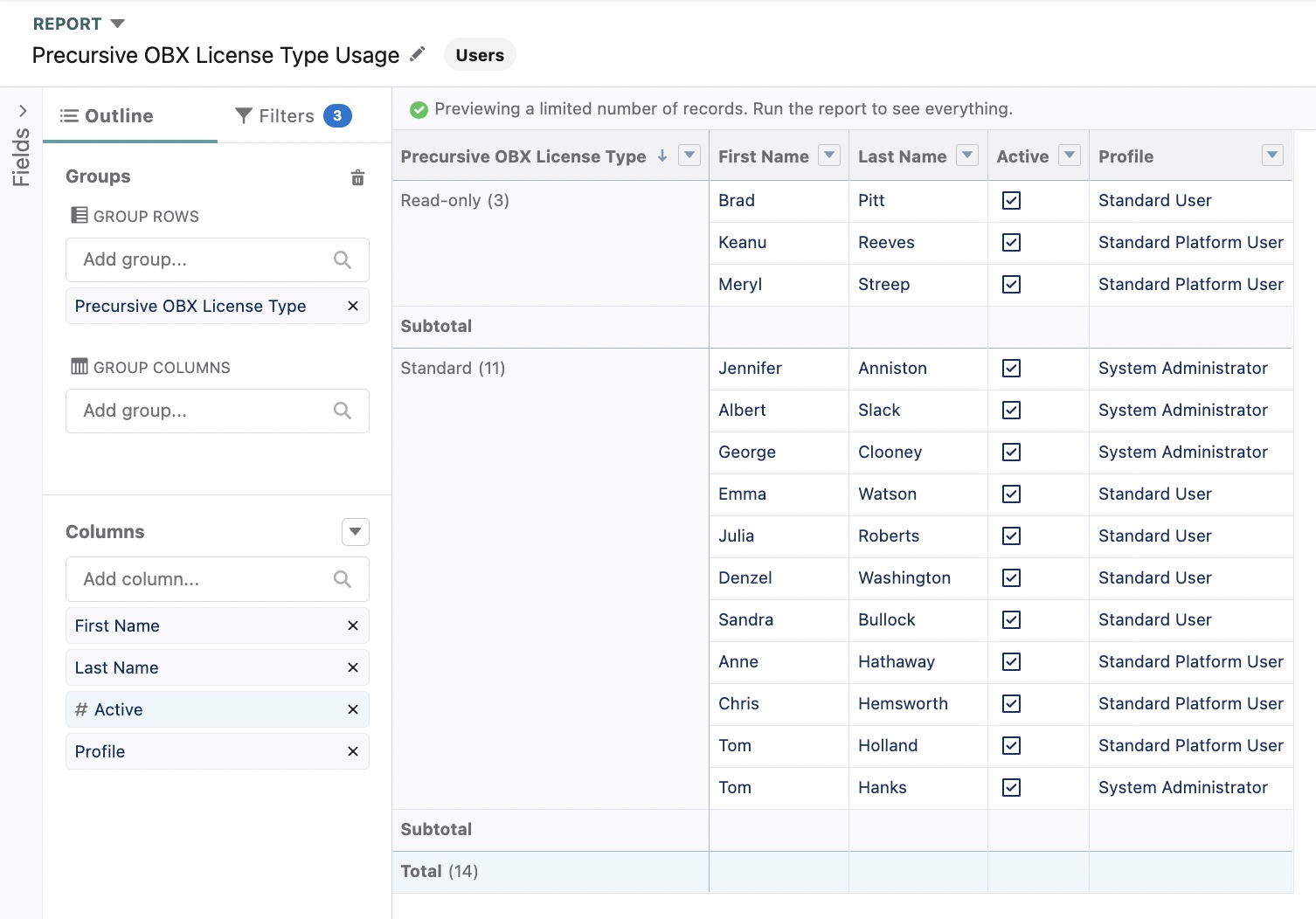The width and height of the screenshot is (1316, 919).
Task: Click search icon in group rows field
Action: (343, 259)
